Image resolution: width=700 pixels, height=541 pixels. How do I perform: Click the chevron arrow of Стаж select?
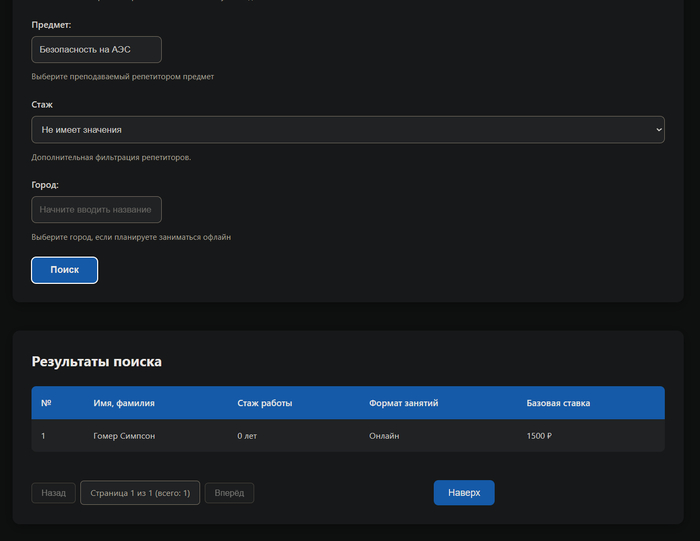(657, 130)
